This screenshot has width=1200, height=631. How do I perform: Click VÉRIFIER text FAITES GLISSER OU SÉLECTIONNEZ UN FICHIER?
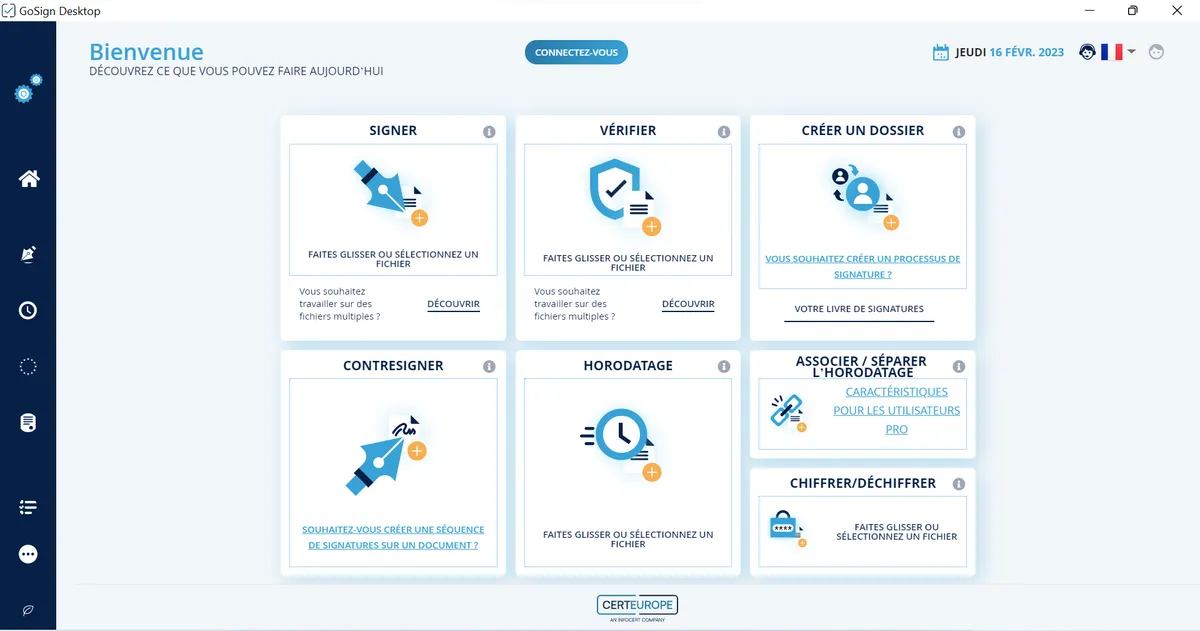[628, 263]
